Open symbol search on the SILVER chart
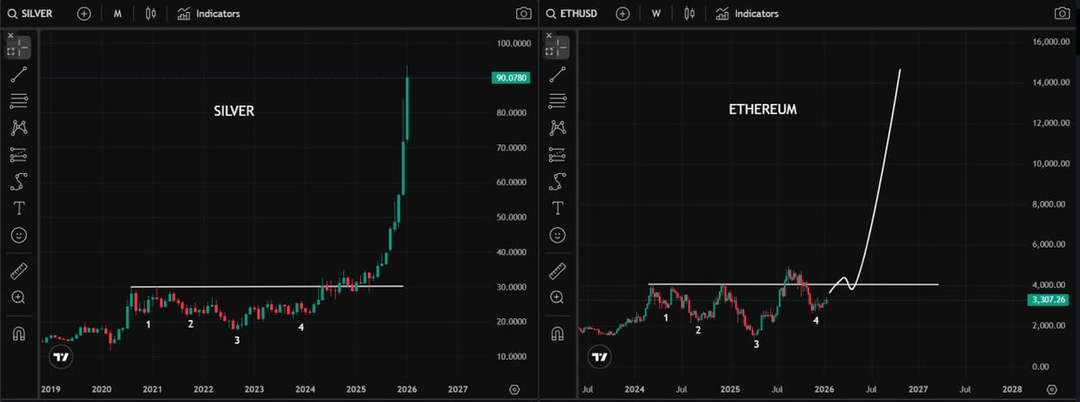 pos(30,14)
